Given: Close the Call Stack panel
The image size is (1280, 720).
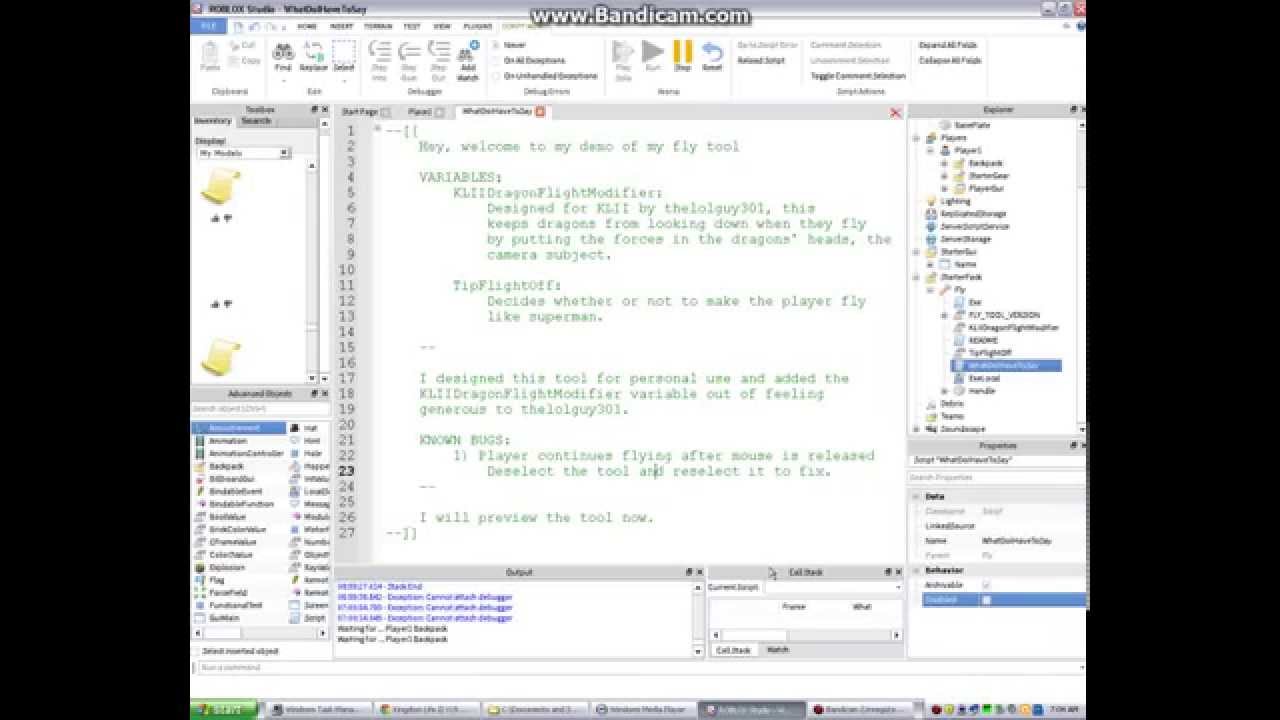Looking at the screenshot, I should pyautogui.click(x=898, y=572).
